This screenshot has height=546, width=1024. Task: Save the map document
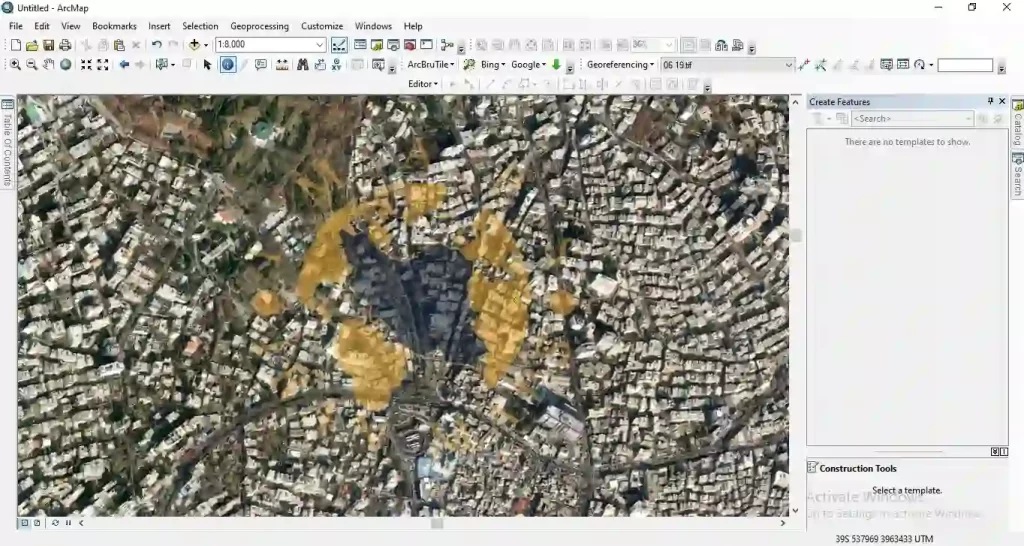coord(48,45)
